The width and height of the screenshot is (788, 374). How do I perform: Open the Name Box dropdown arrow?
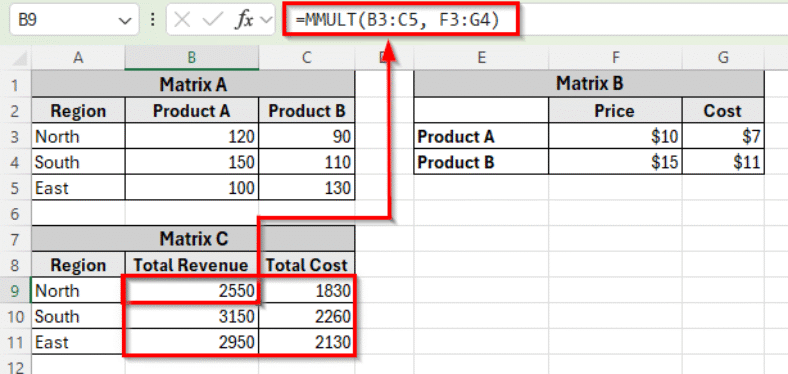tap(124, 21)
